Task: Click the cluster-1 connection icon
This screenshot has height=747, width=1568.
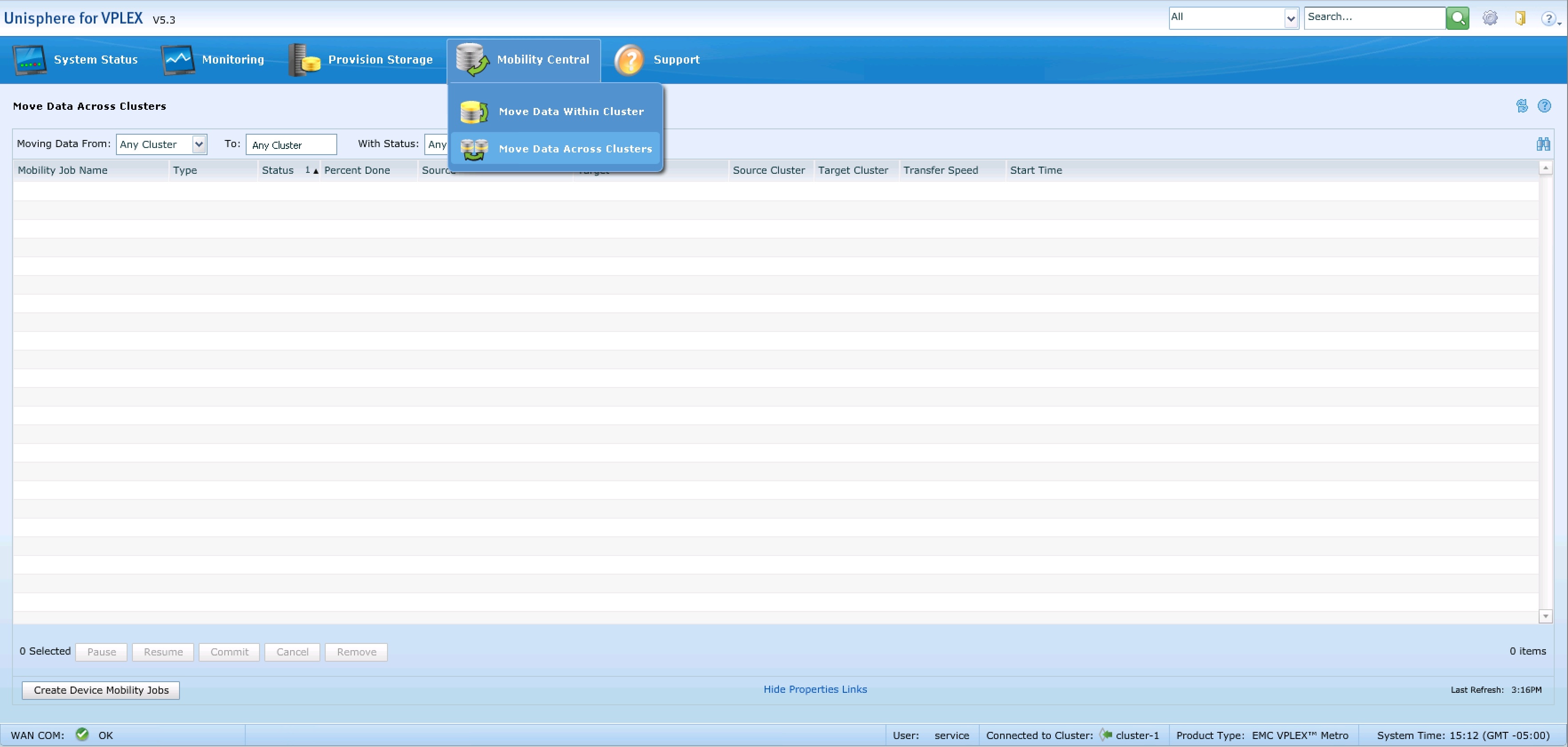Action: 1106,735
